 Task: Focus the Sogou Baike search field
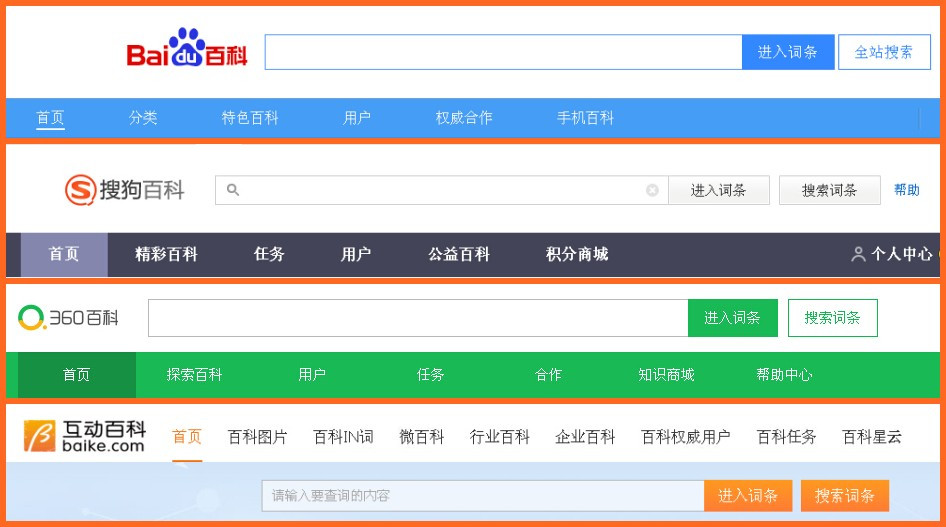tap(442, 191)
